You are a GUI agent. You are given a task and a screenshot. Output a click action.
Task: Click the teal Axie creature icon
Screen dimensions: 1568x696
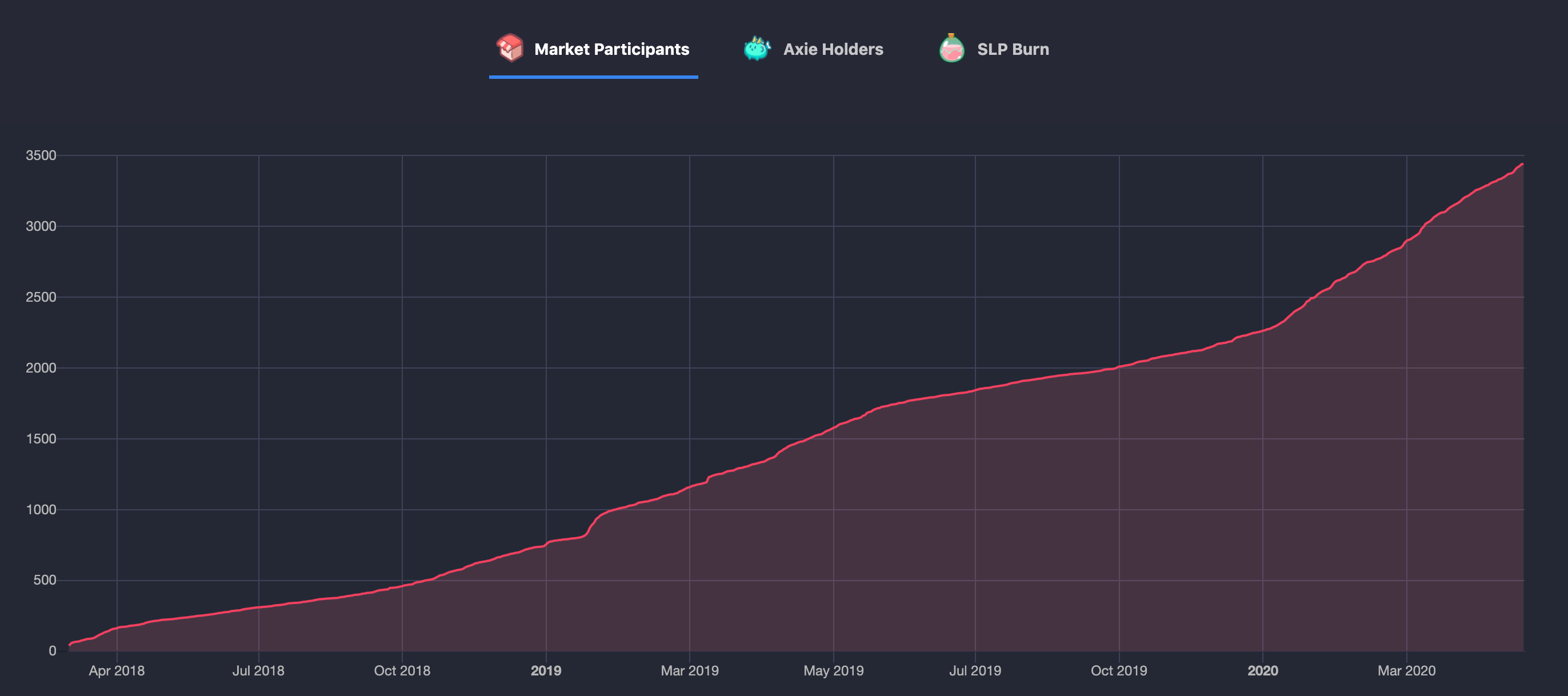tap(757, 48)
